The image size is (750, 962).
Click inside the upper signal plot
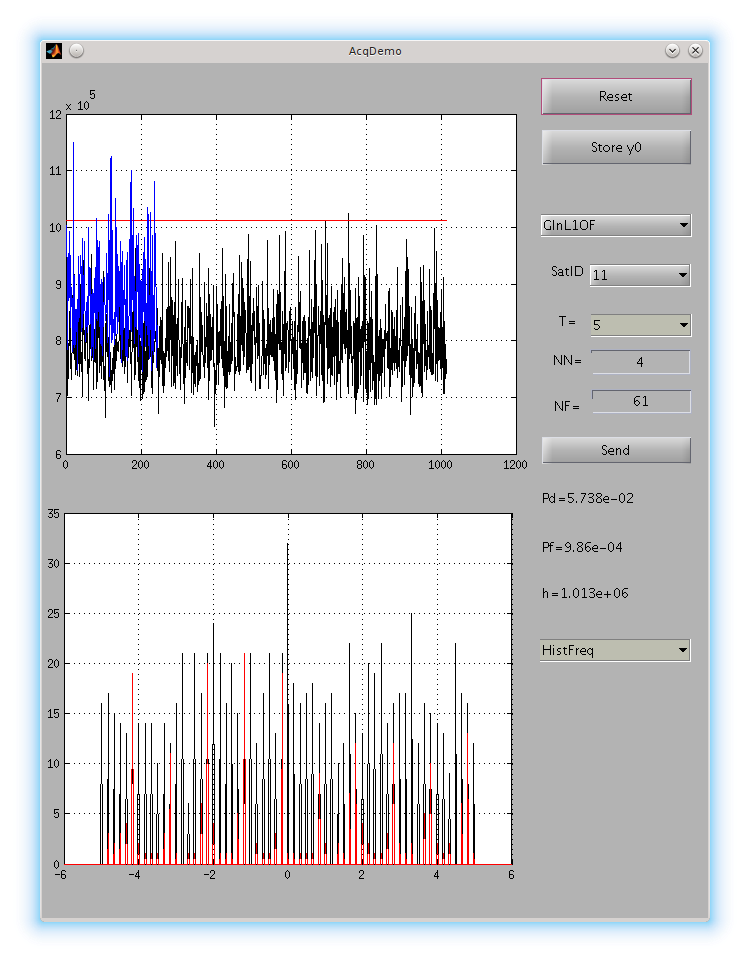[291, 284]
